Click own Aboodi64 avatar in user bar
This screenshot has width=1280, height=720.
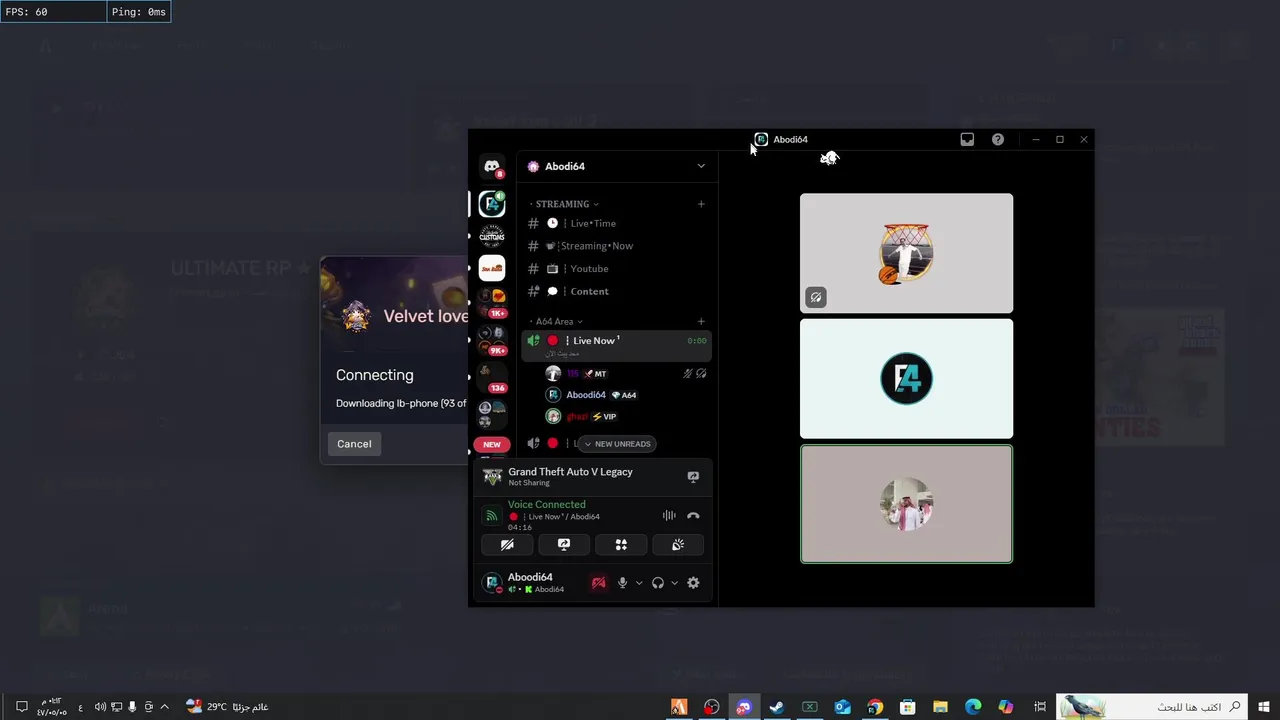pyautogui.click(x=491, y=582)
